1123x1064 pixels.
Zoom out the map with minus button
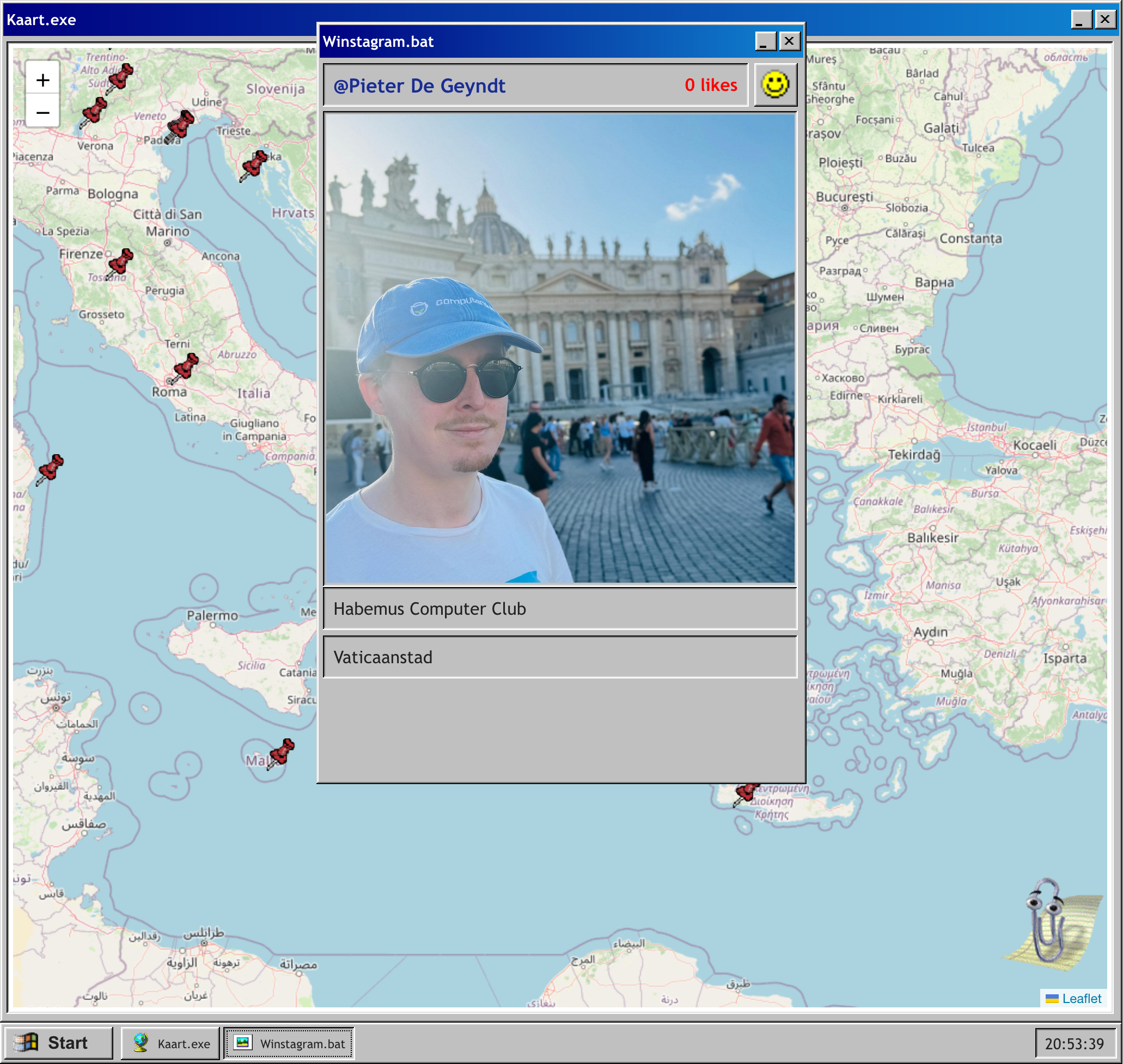(42, 112)
